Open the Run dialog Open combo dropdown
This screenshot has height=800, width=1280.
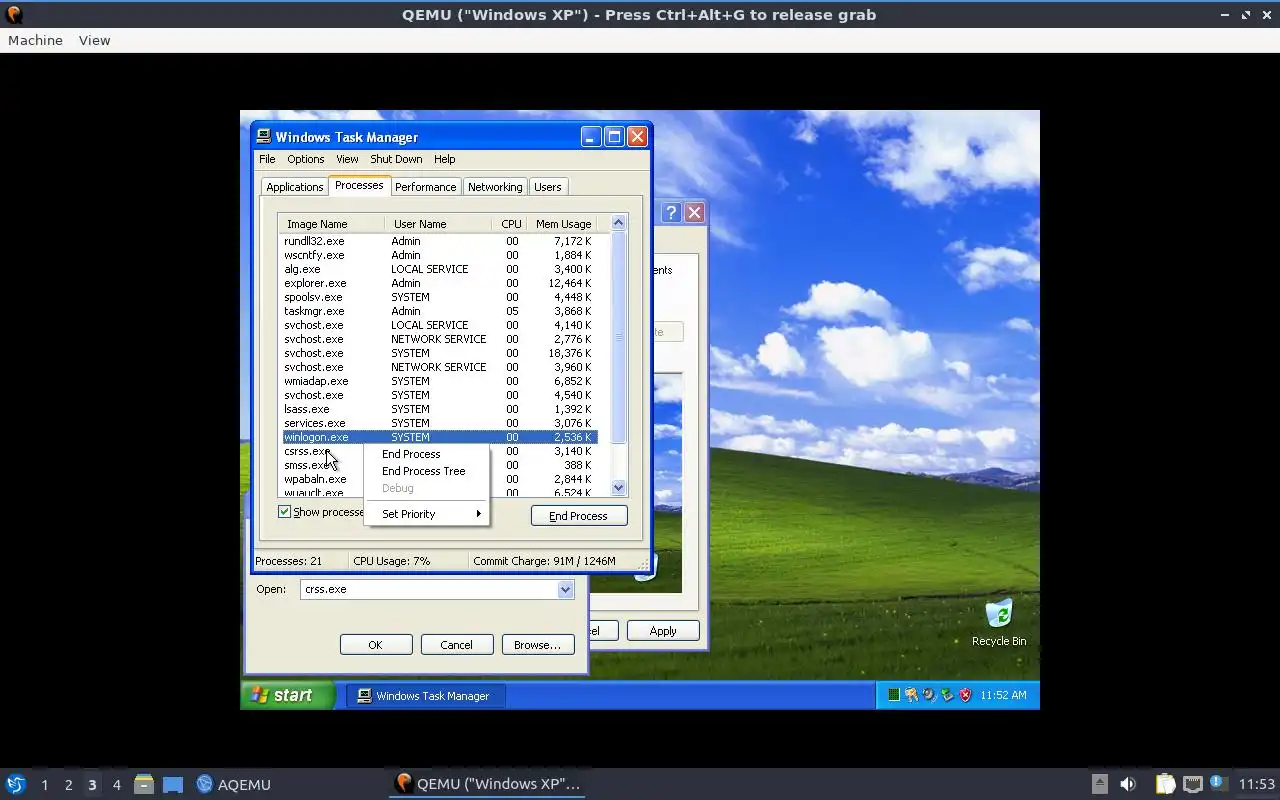click(x=565, y=589)
